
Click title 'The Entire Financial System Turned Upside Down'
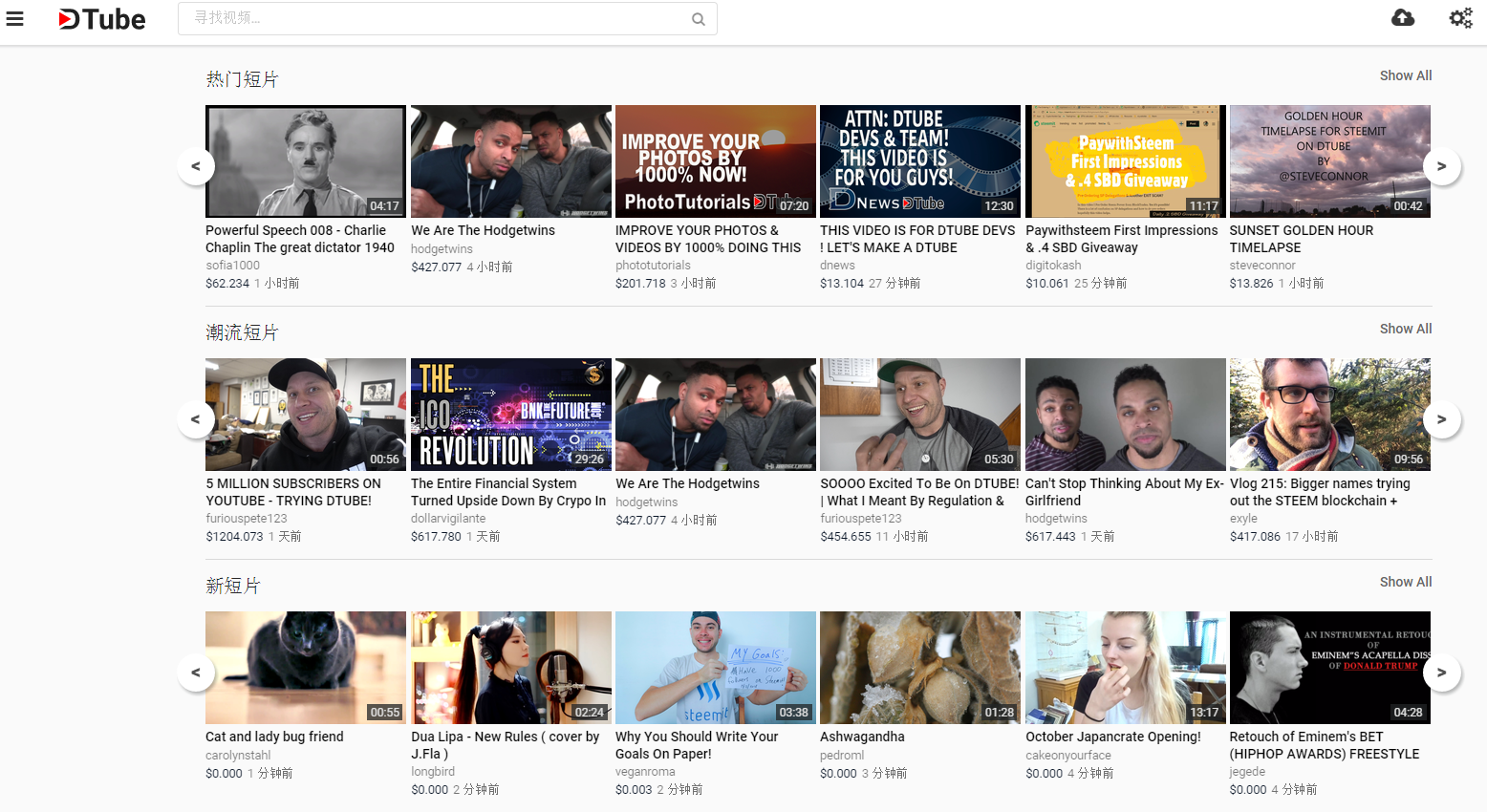(x=508, y=492)
